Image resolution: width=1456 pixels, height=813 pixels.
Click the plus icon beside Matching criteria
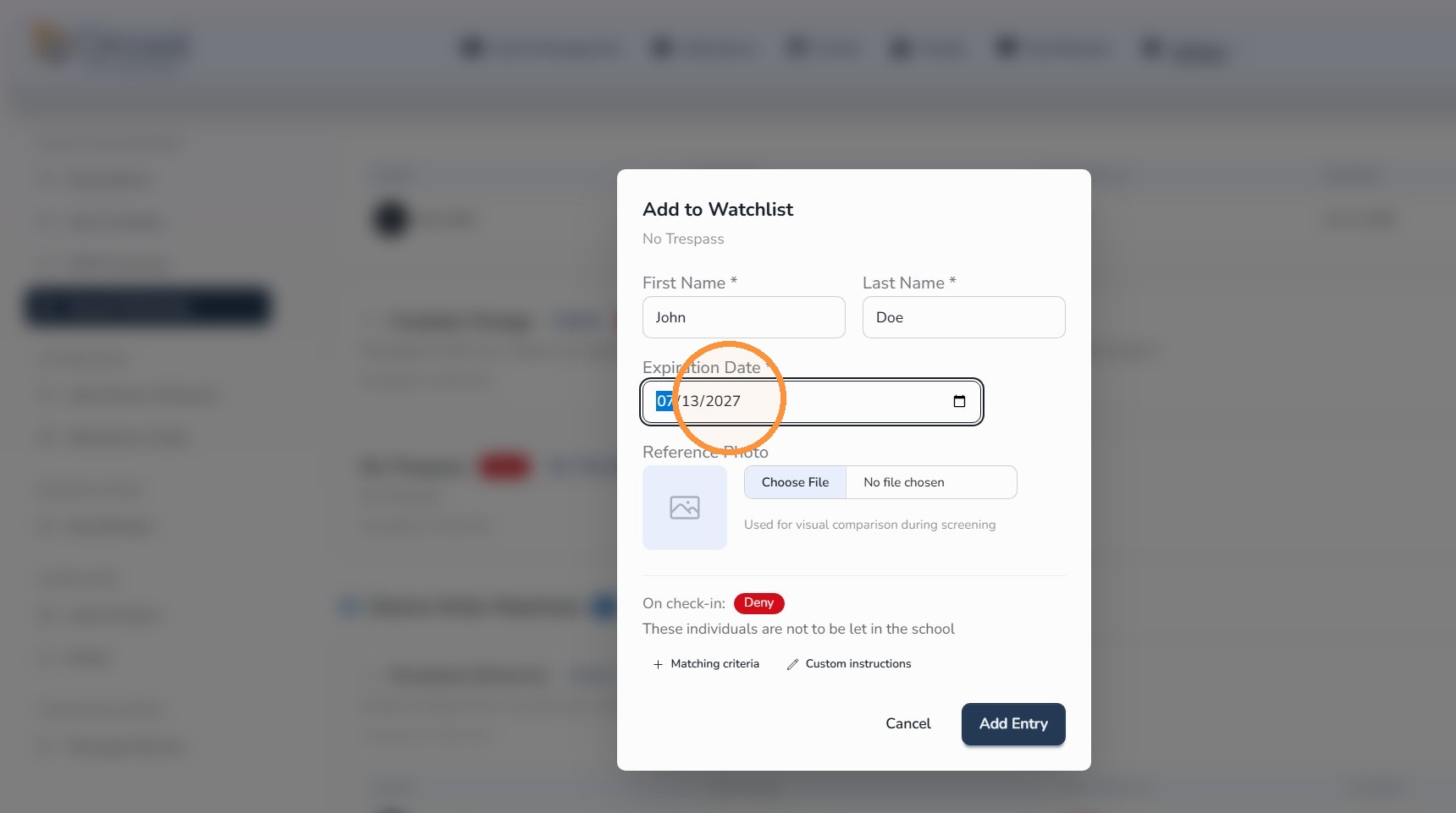[658, 664]
